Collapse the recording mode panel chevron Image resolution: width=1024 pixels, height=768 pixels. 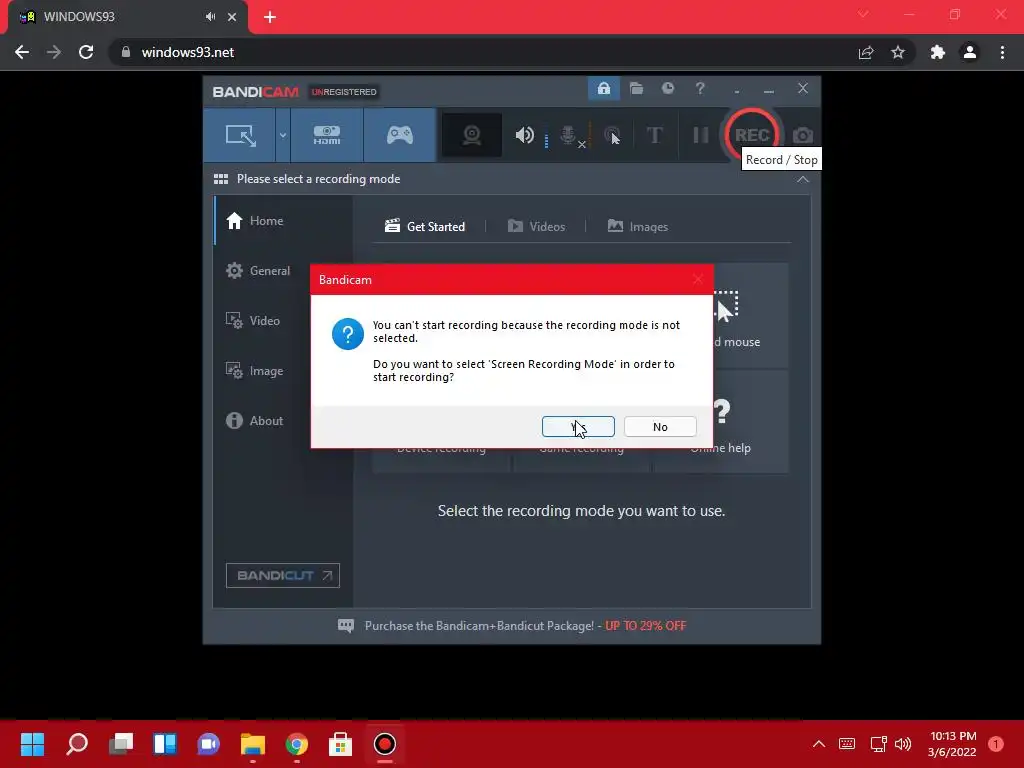click(x=803, y=179)
